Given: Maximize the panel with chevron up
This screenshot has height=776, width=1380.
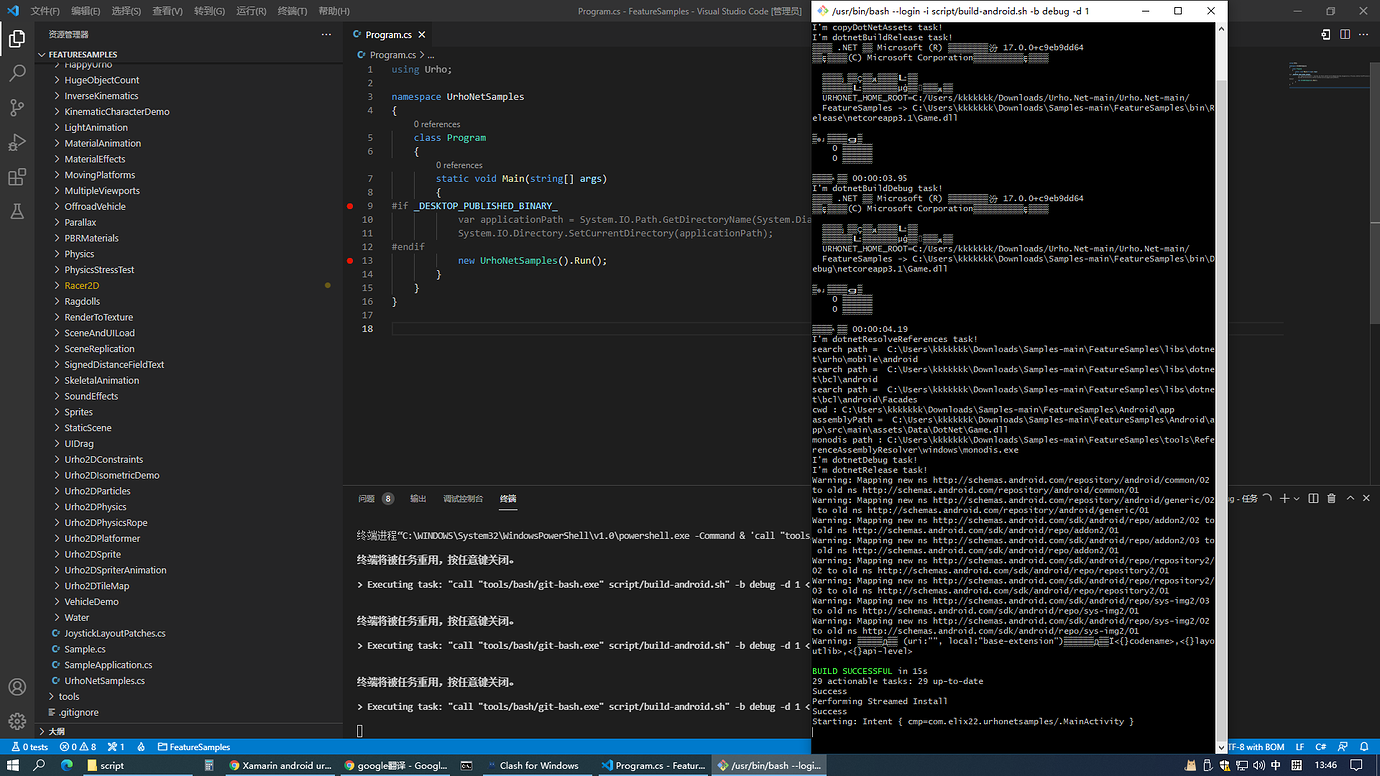Looking at the screenshot, I should pyautogui.click(x=1350, y=498).
